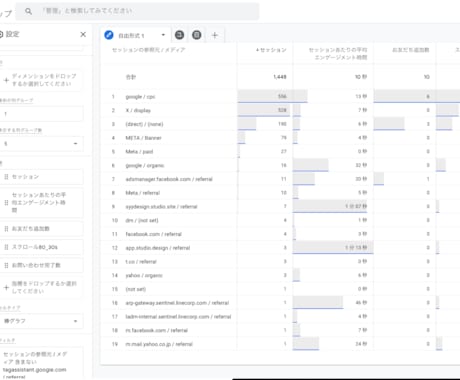Click the metric drop zone box

pyautogui.click(x=41, y=287)
